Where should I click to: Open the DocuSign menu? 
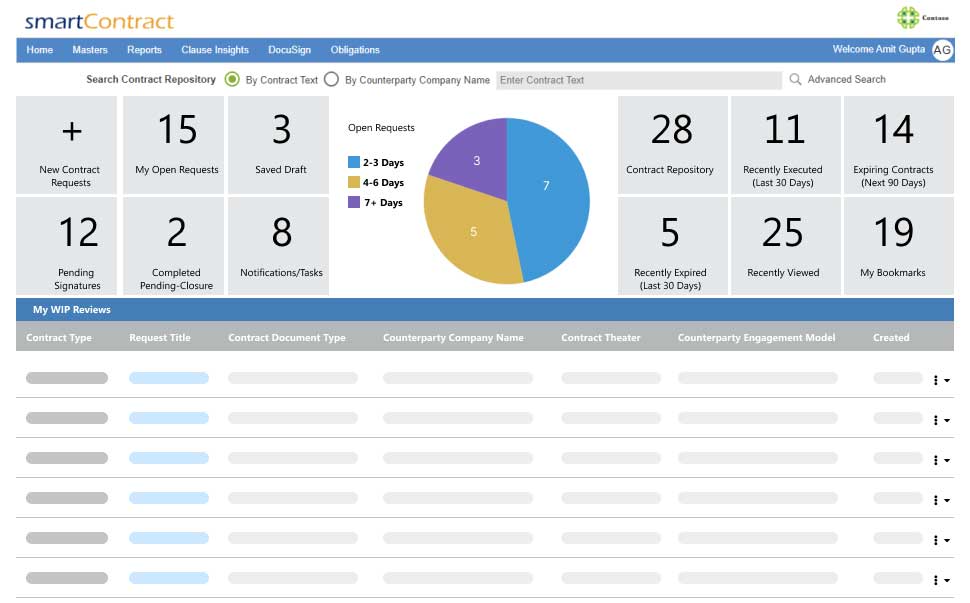pyautogui.click(x=289, y=50)
